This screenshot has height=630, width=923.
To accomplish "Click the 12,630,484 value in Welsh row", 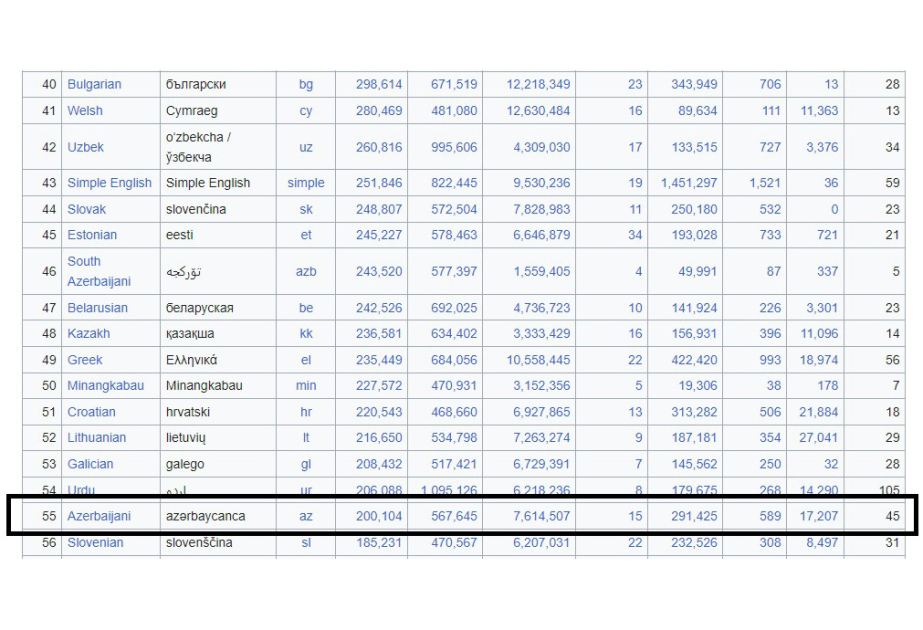I will 539,111.
